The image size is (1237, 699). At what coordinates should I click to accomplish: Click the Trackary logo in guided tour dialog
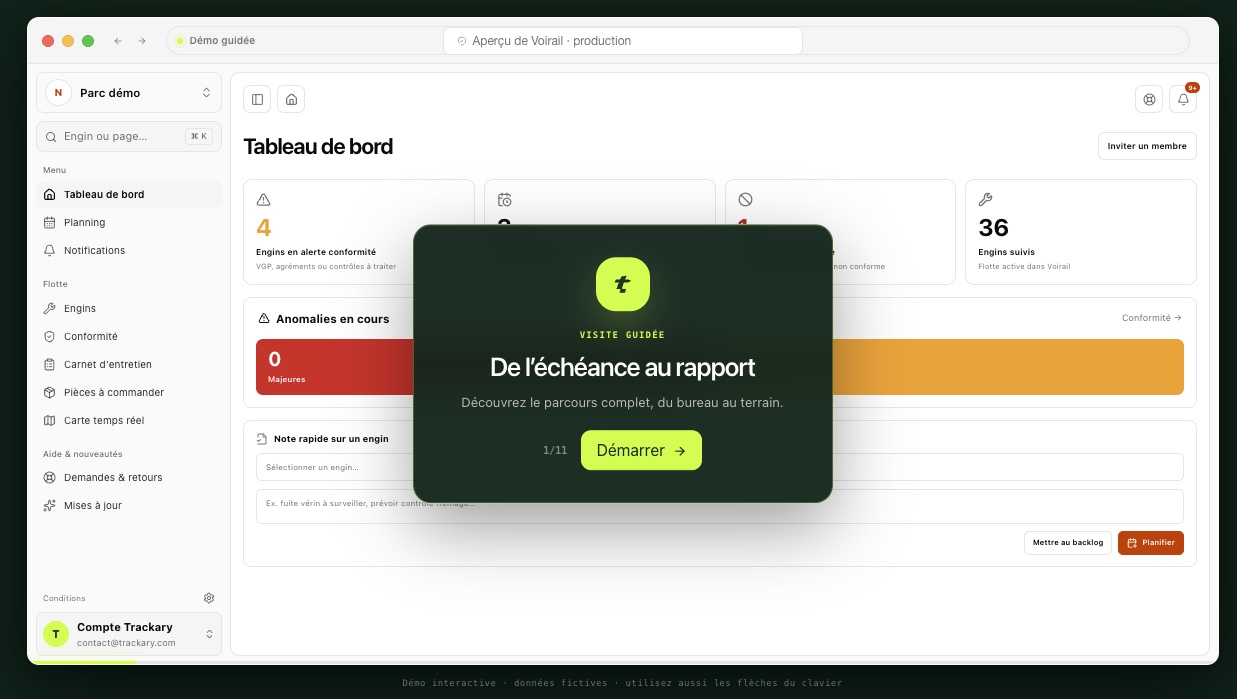click(623, 284)
